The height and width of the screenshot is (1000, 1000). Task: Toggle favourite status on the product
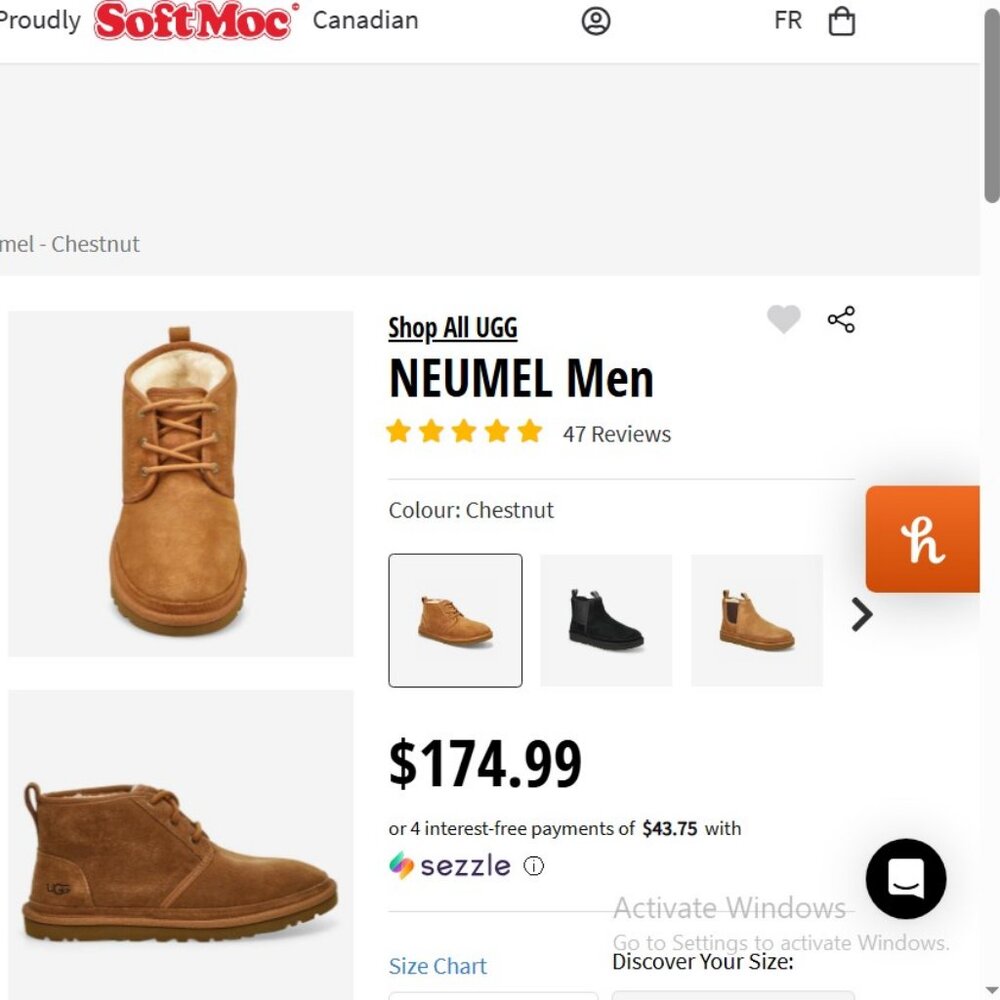click(x=784, y=318)
